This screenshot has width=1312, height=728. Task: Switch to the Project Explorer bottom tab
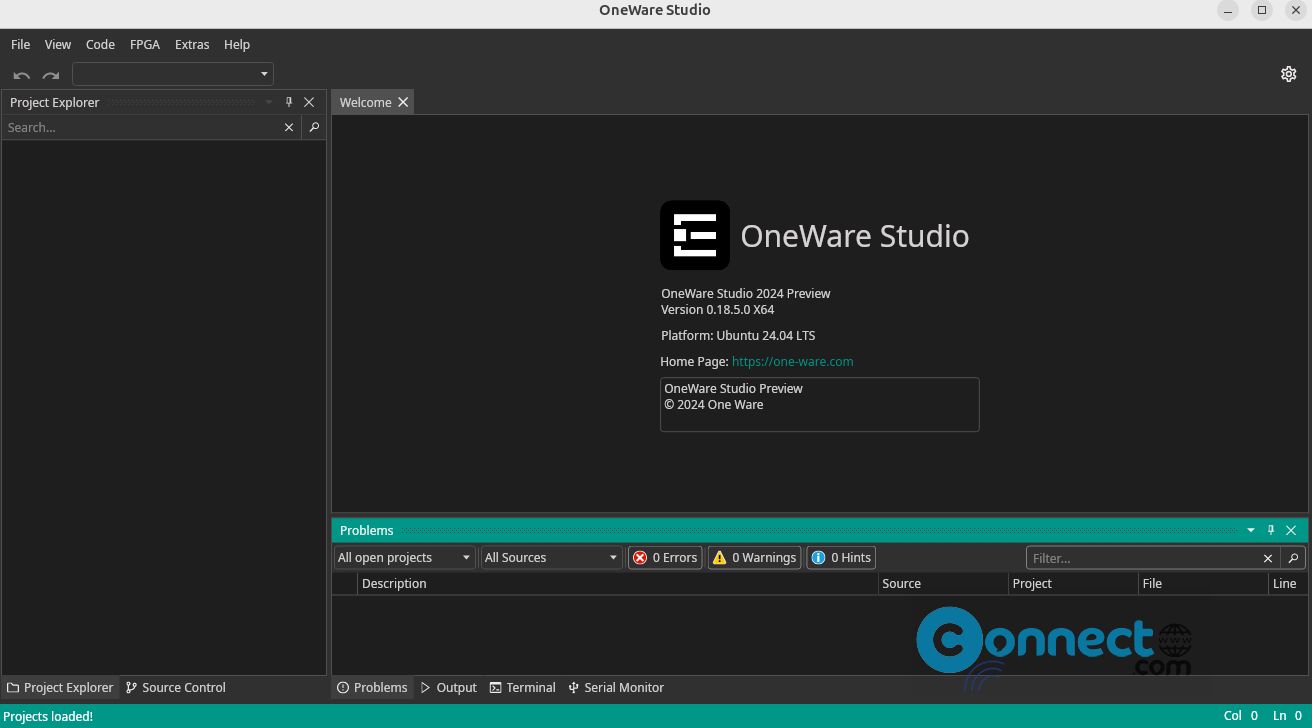pos(60,687)
